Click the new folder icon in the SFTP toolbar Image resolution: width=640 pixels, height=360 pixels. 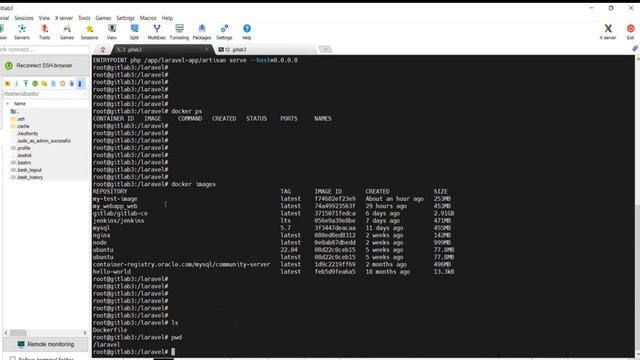pyautogui.click(x=44, y=84)
